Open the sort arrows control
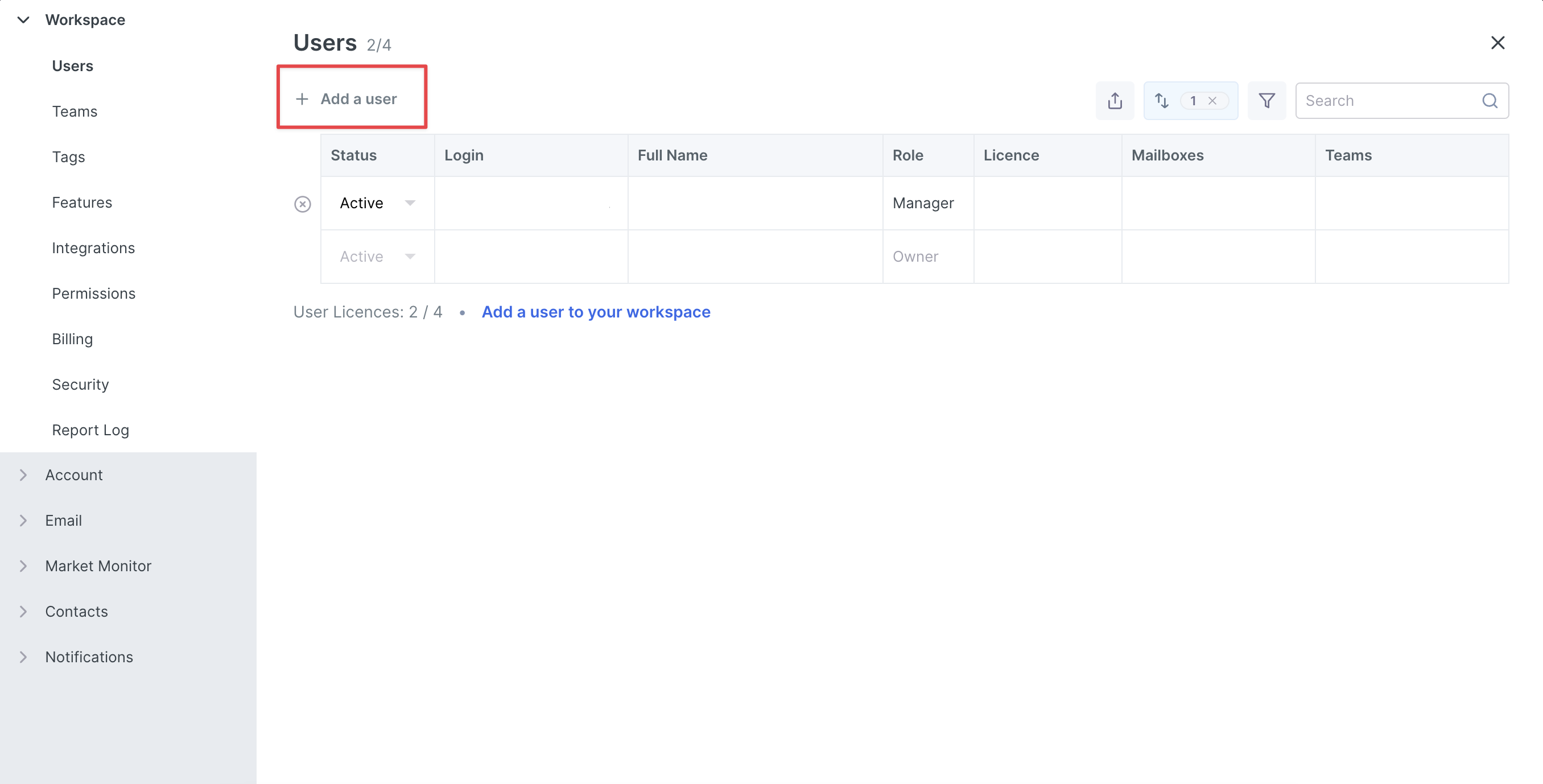 [1161, 101]
